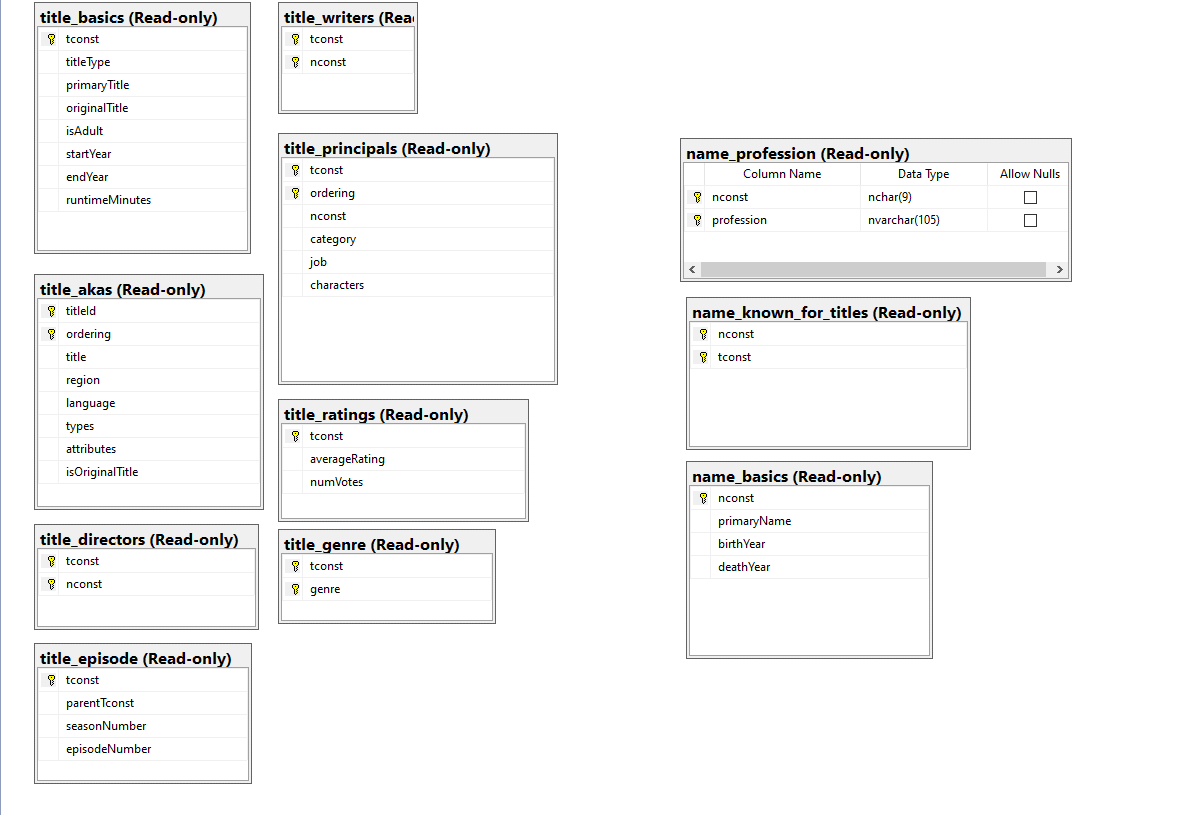Image resolution: width=1190 pixels, height=815 pixels.
Task: Click the left scroll arrow in name_profession
Action: 692,269
